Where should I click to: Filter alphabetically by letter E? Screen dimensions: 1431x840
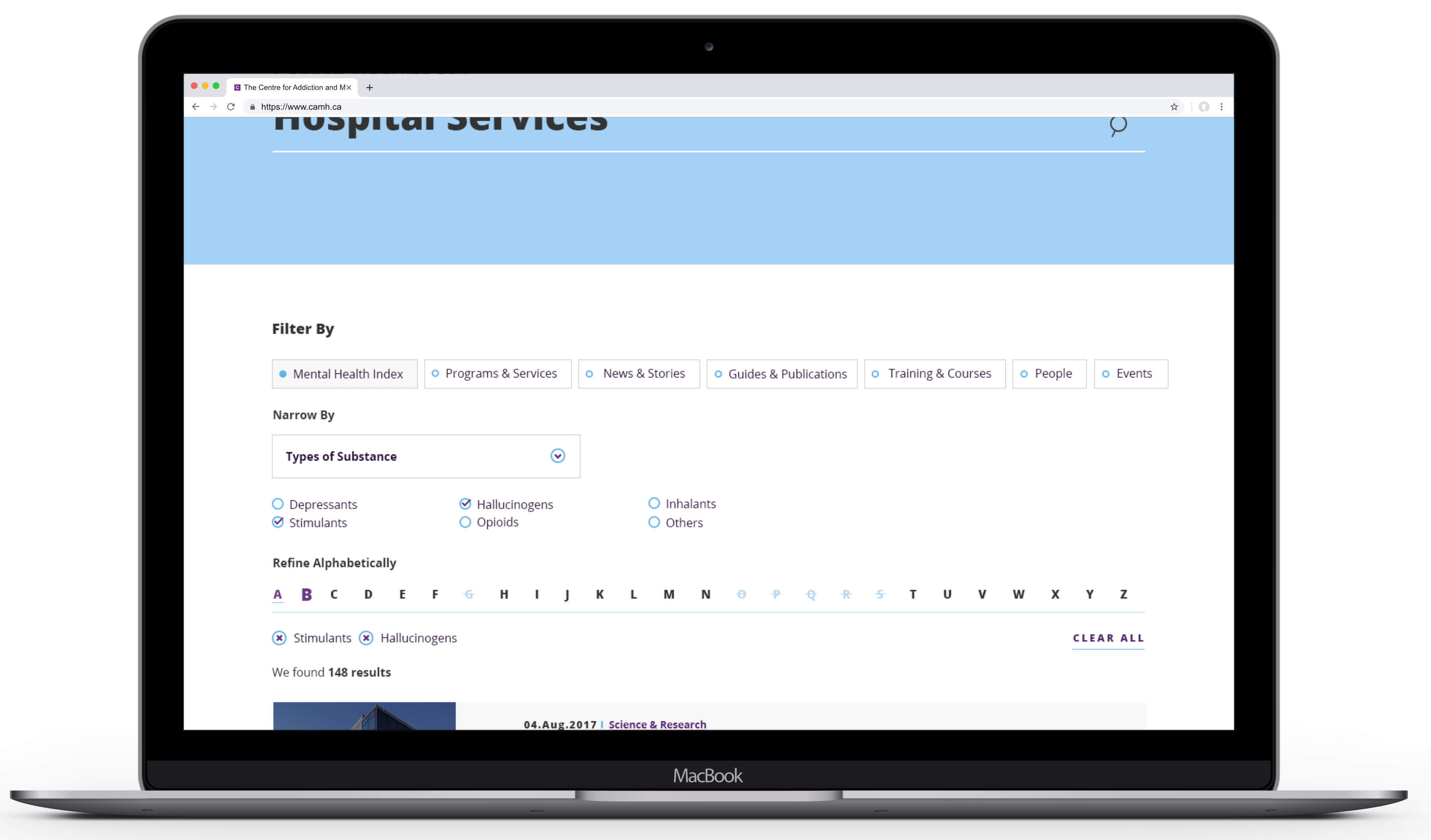(x=402, y=594)
